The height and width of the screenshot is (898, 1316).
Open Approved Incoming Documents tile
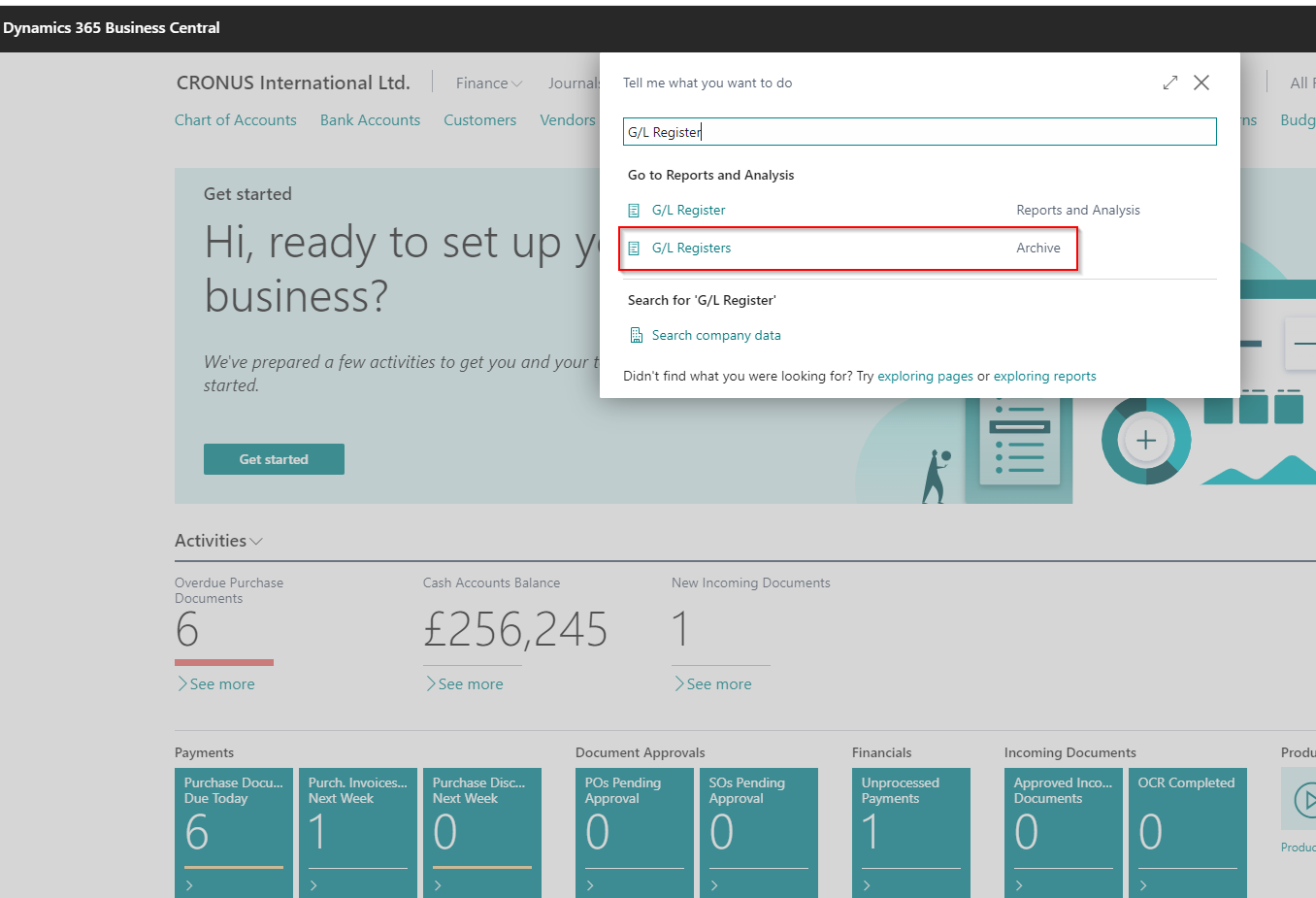tap(1064, 832)
